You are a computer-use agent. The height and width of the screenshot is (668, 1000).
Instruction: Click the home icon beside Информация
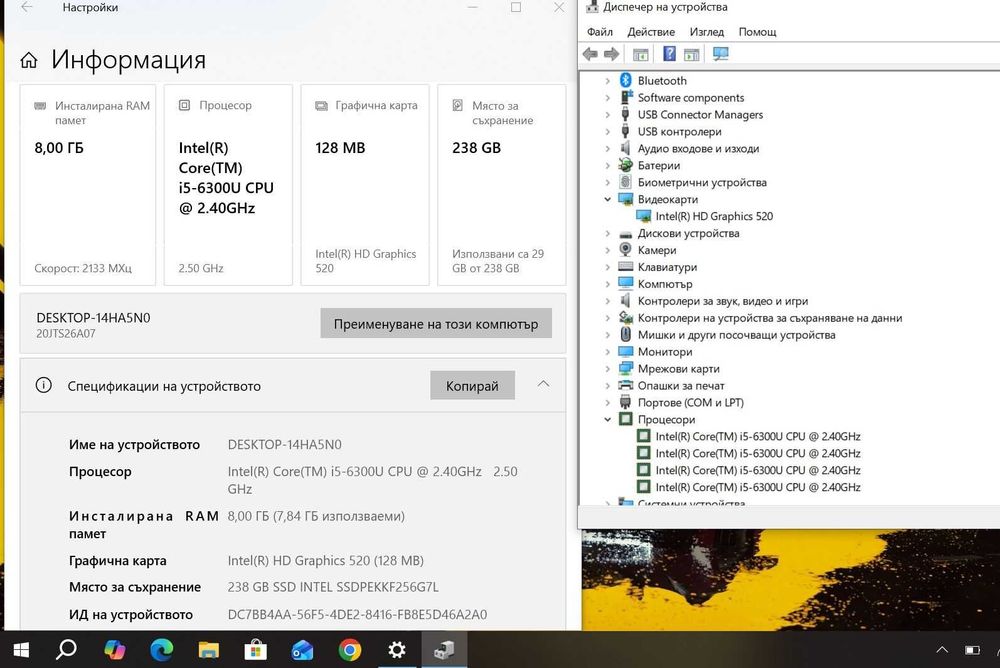(29, 61)
